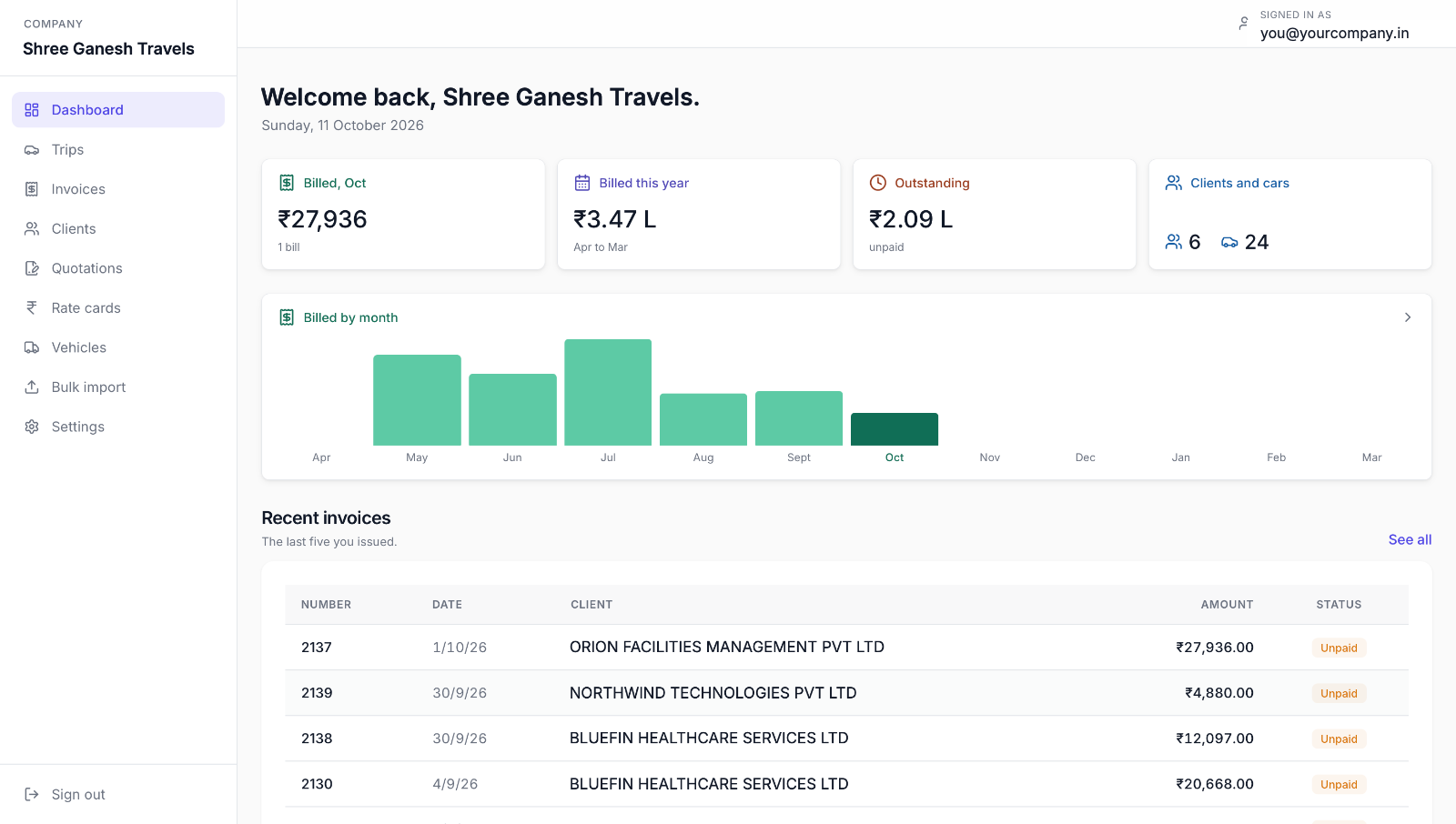Navigate to Rate cards

(118, 308)
